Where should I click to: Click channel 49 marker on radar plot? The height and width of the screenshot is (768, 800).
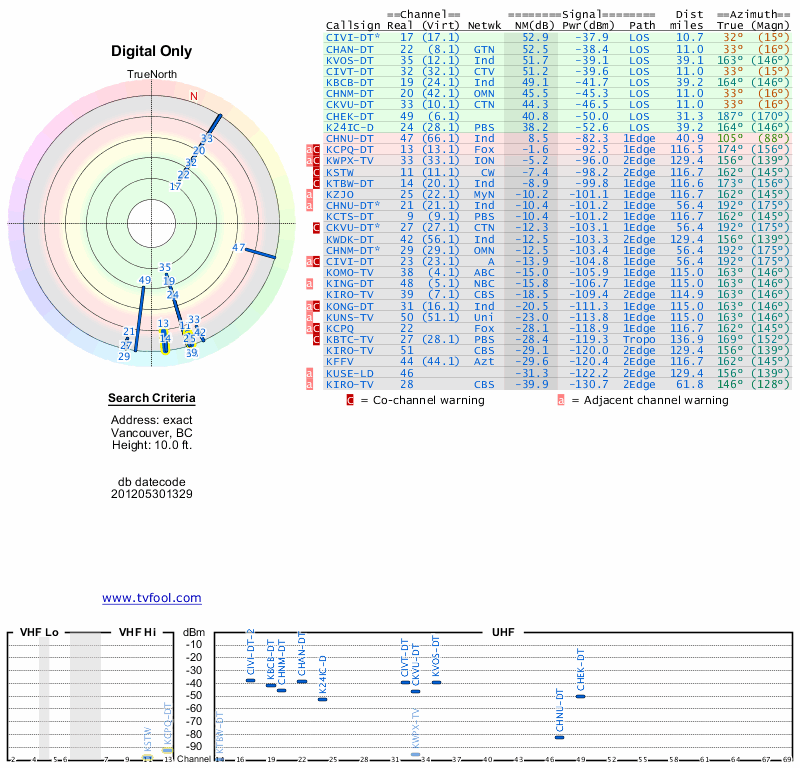pos(145,280)
